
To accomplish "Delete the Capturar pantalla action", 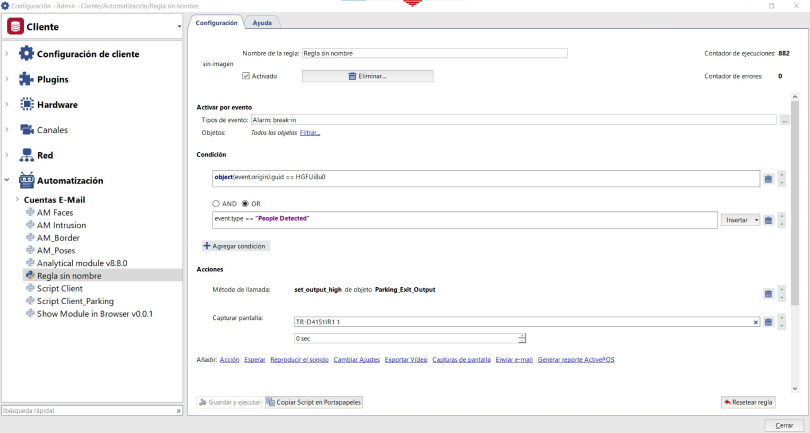I will [768, 322].
